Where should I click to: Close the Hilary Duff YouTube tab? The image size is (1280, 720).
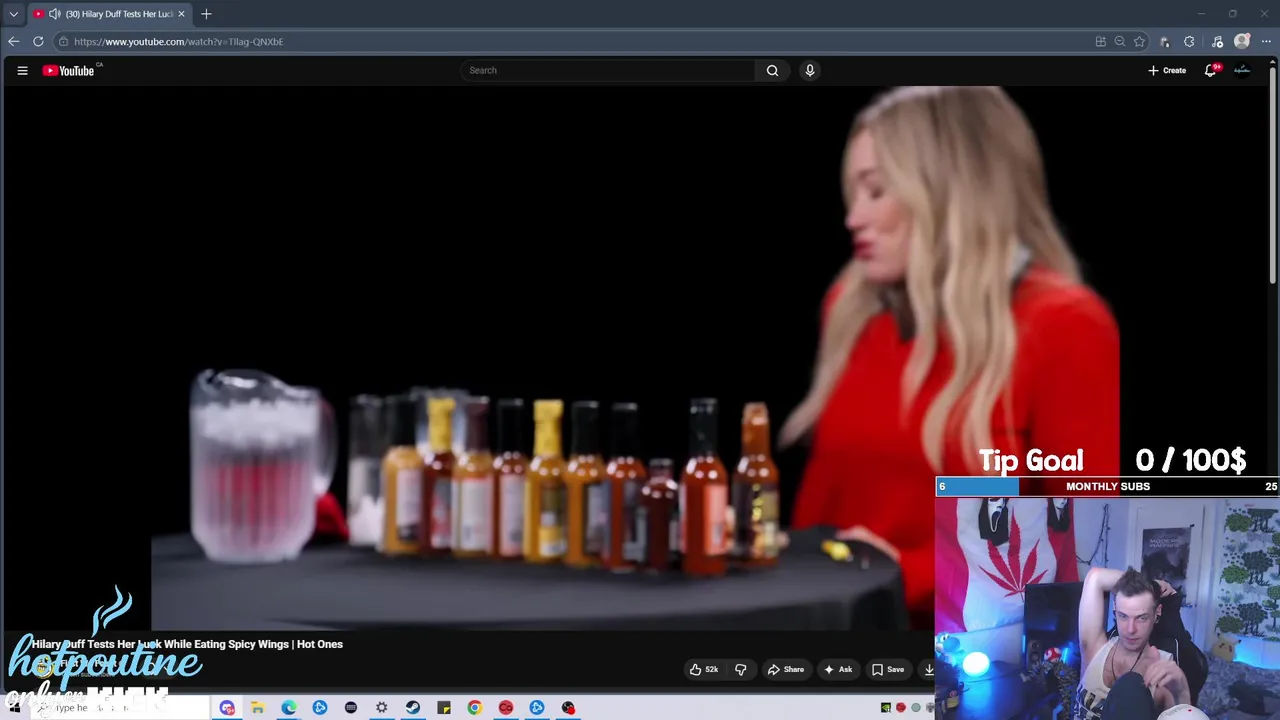[x=181, y=14]
